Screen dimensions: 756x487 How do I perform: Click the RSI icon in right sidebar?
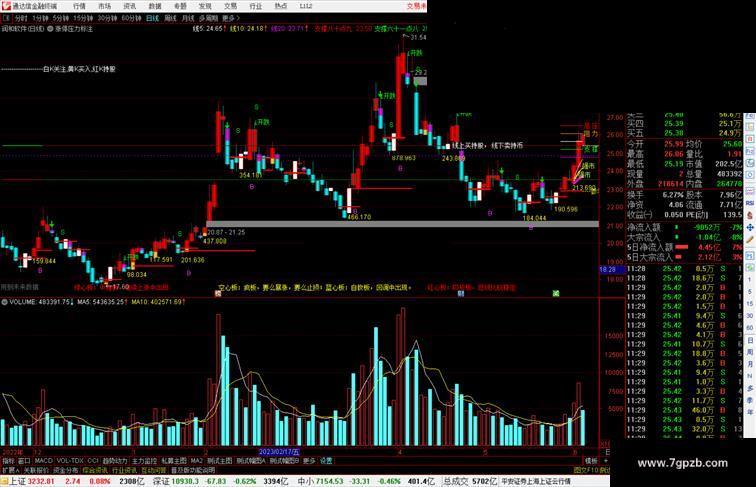[750, 203]
